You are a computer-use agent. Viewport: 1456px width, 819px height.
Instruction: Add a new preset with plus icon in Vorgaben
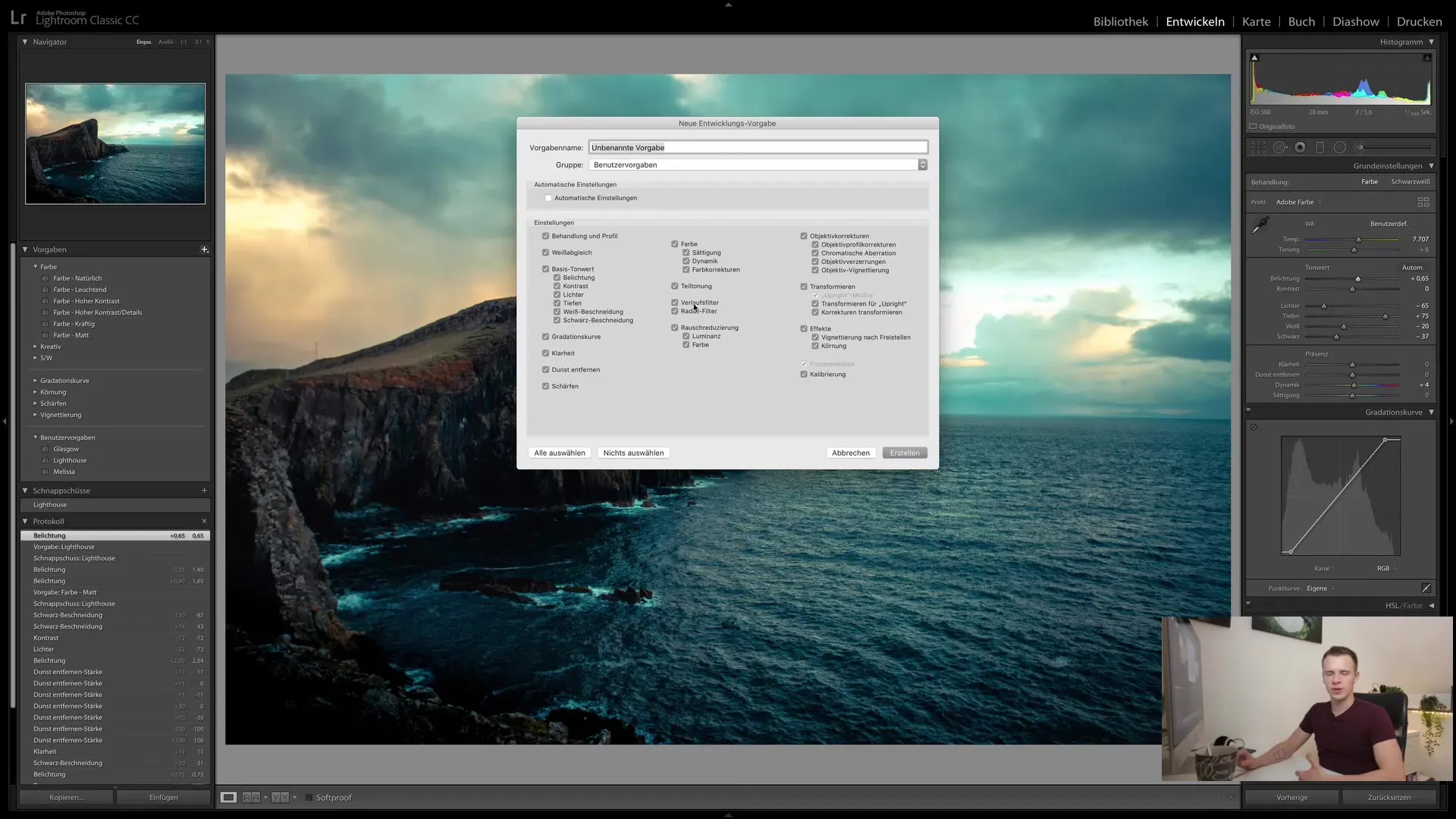click(x=204, y=249)
